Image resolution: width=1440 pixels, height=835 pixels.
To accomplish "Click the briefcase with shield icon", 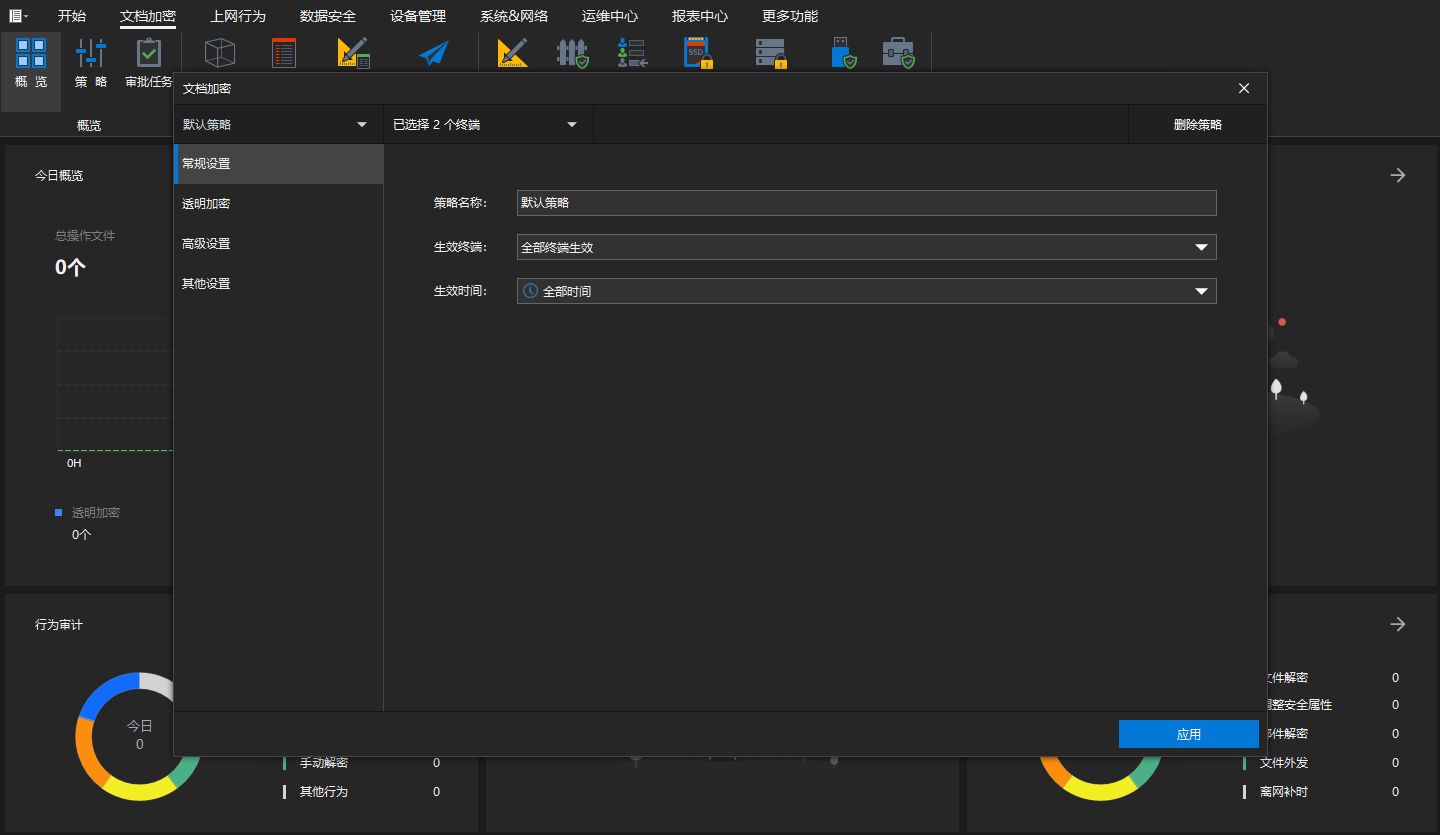I will coord(898,53).
